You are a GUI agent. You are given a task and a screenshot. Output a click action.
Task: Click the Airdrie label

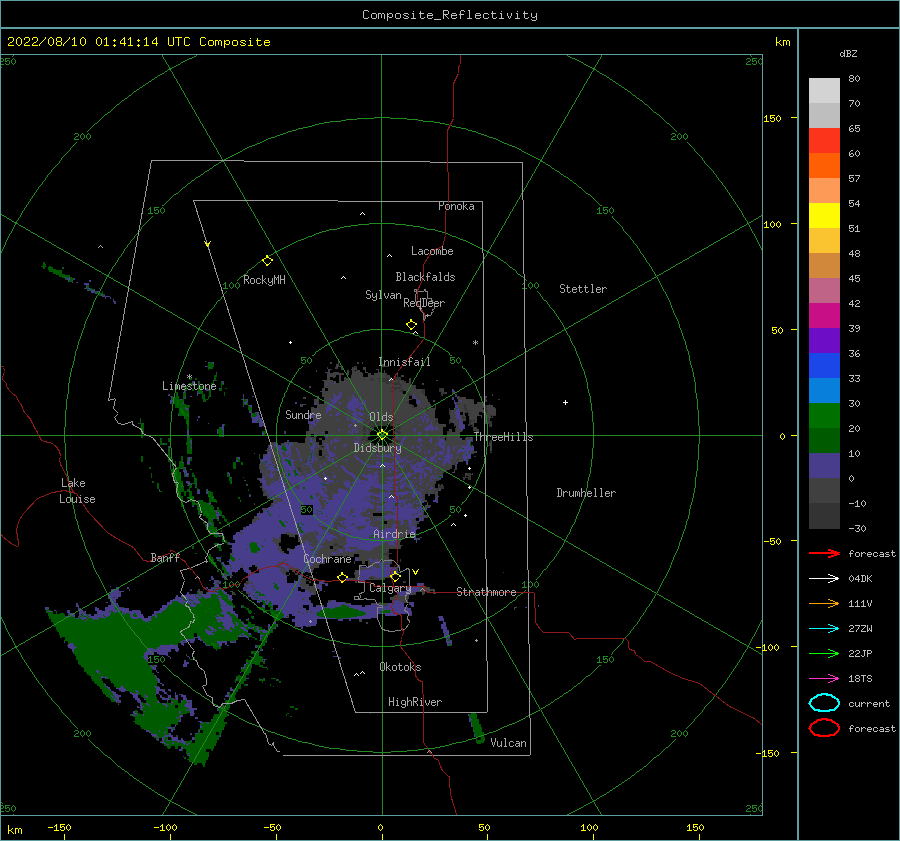[394, 534]
